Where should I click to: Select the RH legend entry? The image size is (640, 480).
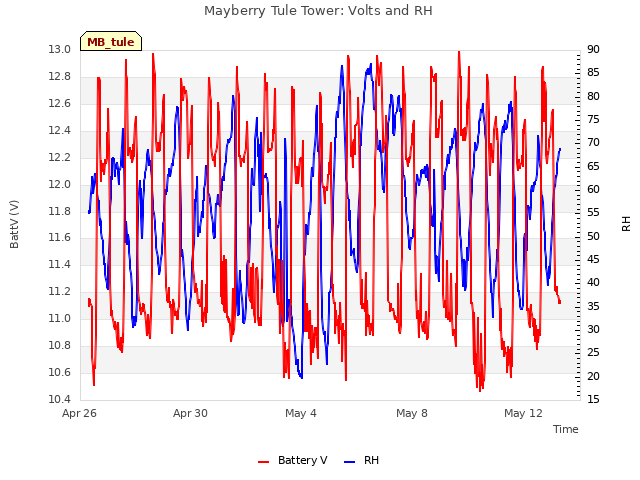[x=362, y=460]
